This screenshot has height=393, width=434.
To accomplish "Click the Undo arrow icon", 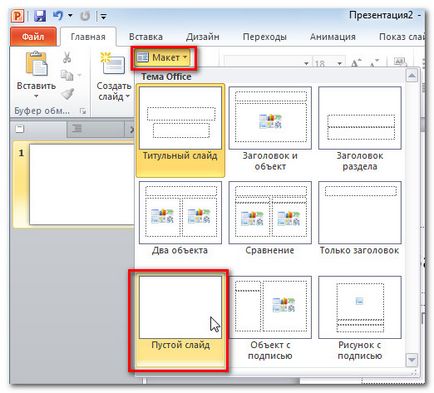I will tap(58, 15).
